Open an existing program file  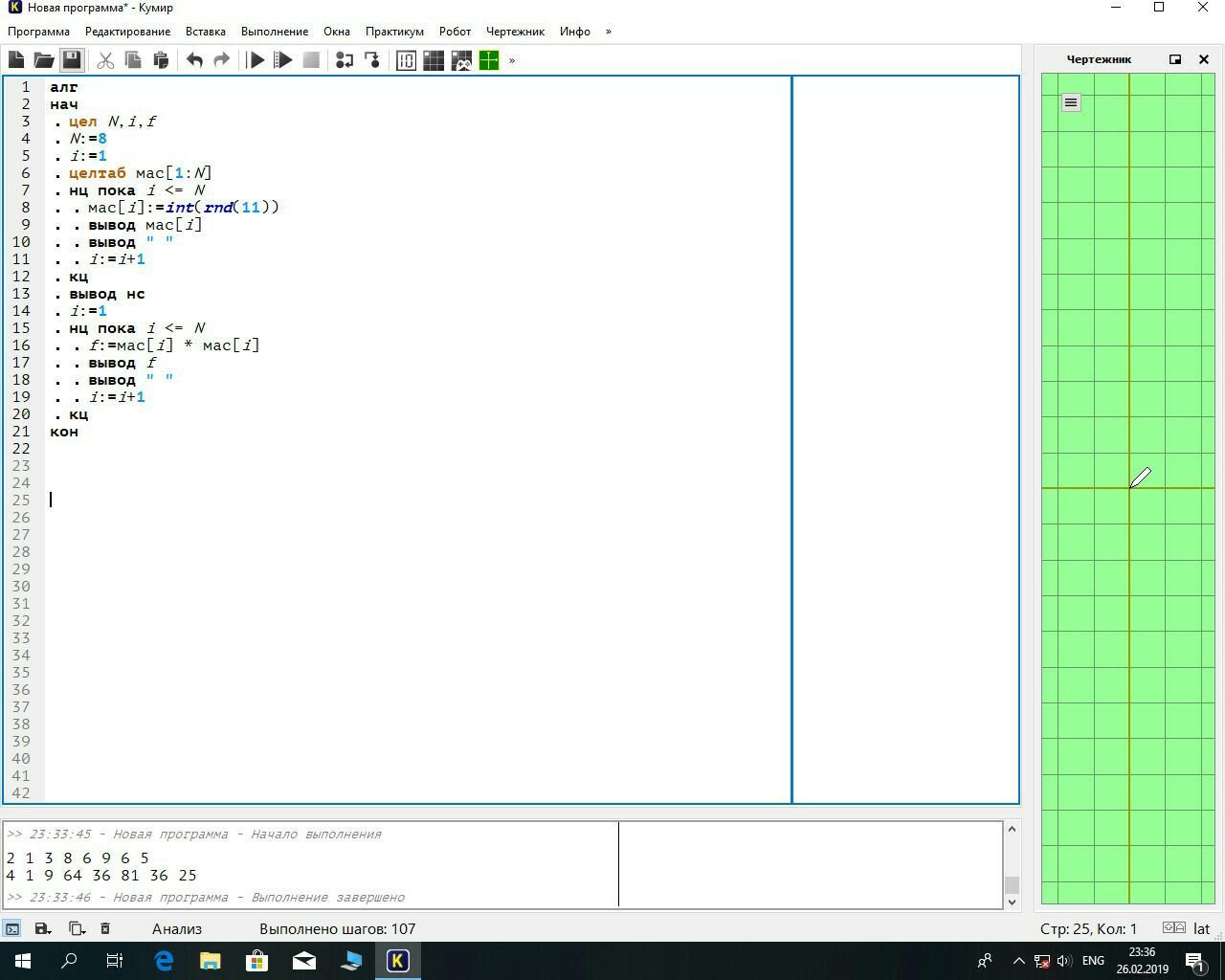(x=44, y=60)
